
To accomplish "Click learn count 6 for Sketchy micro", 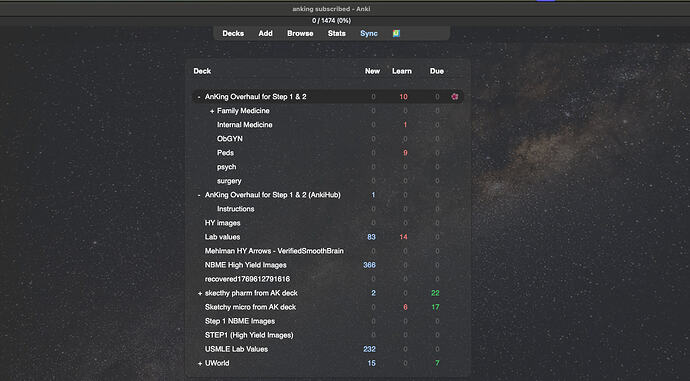I will pyautogui.click(x=405, y=307).
